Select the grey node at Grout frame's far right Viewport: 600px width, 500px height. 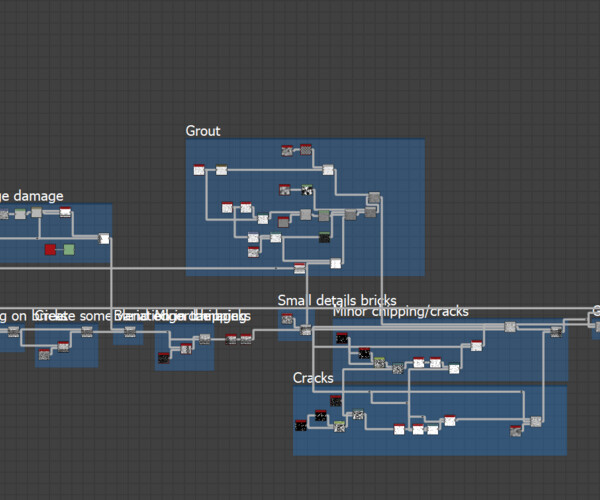[x=374, y=197]
